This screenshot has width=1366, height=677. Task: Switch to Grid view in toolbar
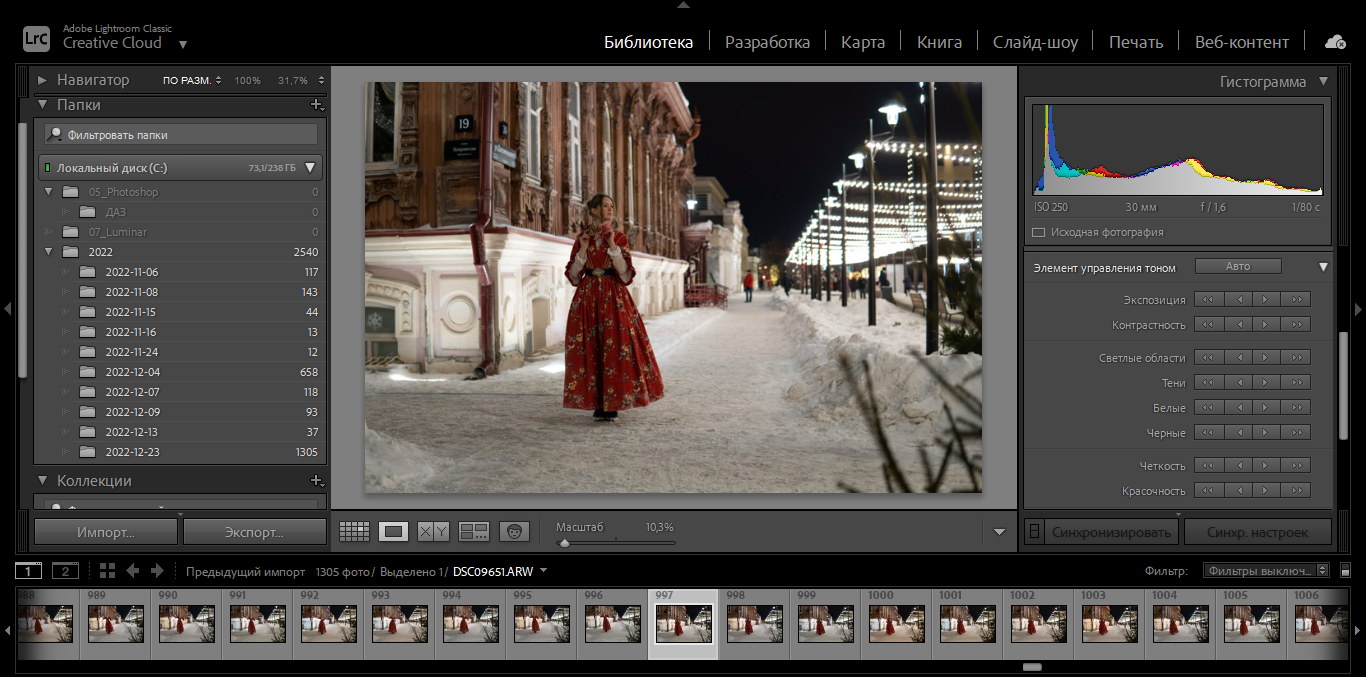click(x=354, y=532)
